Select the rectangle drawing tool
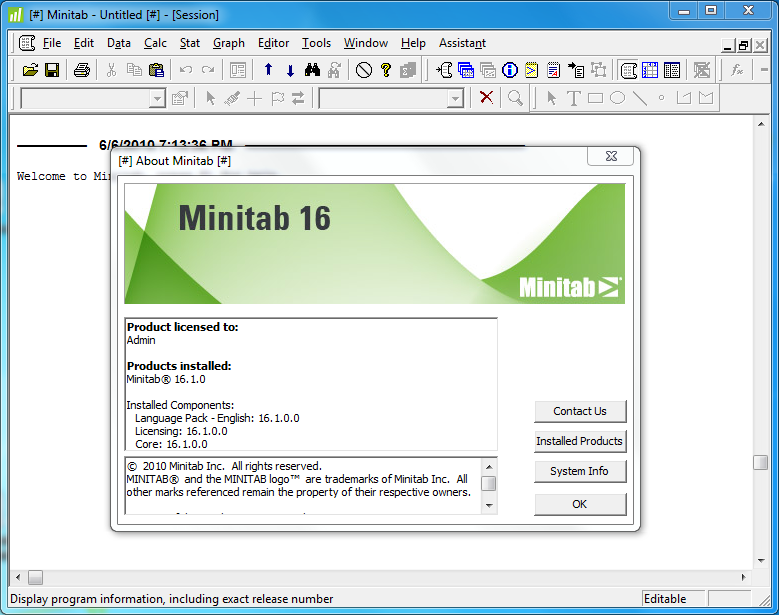This screenshot has width=779, height=615. 595,98
